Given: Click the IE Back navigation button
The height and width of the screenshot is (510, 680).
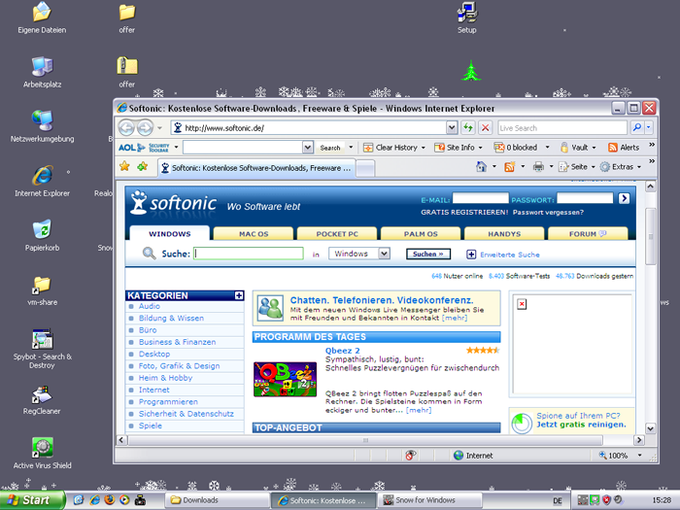Looking at the screenshot, I should pos(126,128).
